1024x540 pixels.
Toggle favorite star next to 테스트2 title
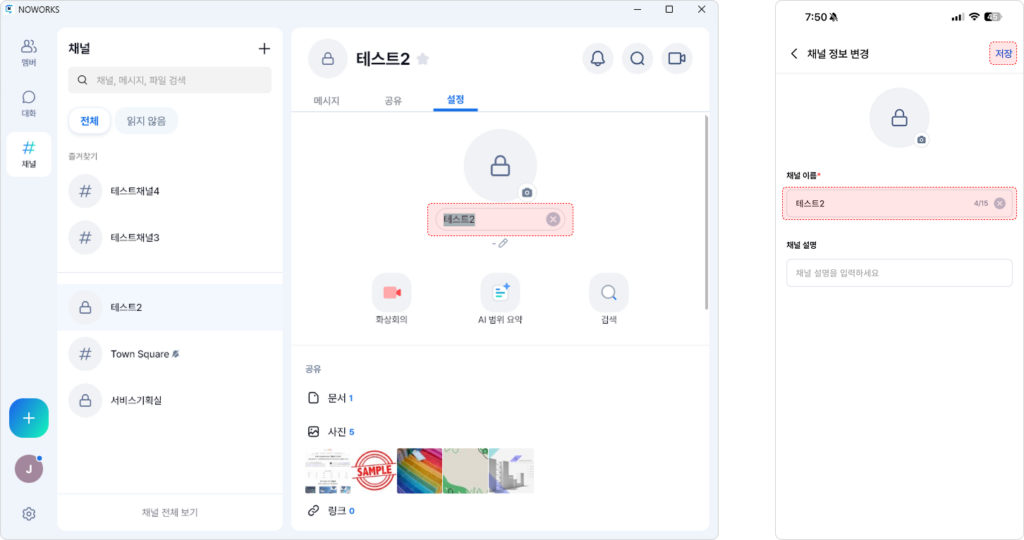[423, 59]
